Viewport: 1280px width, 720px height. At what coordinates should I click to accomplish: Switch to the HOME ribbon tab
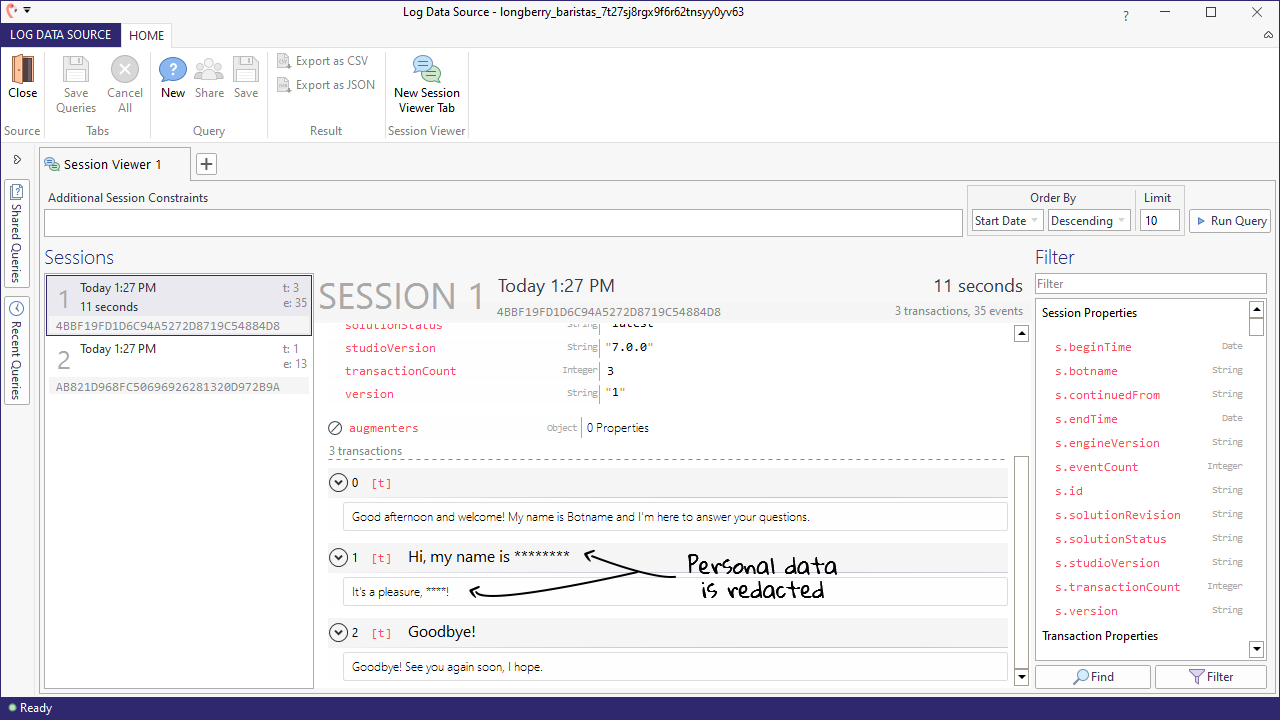[x=146, y=35]
